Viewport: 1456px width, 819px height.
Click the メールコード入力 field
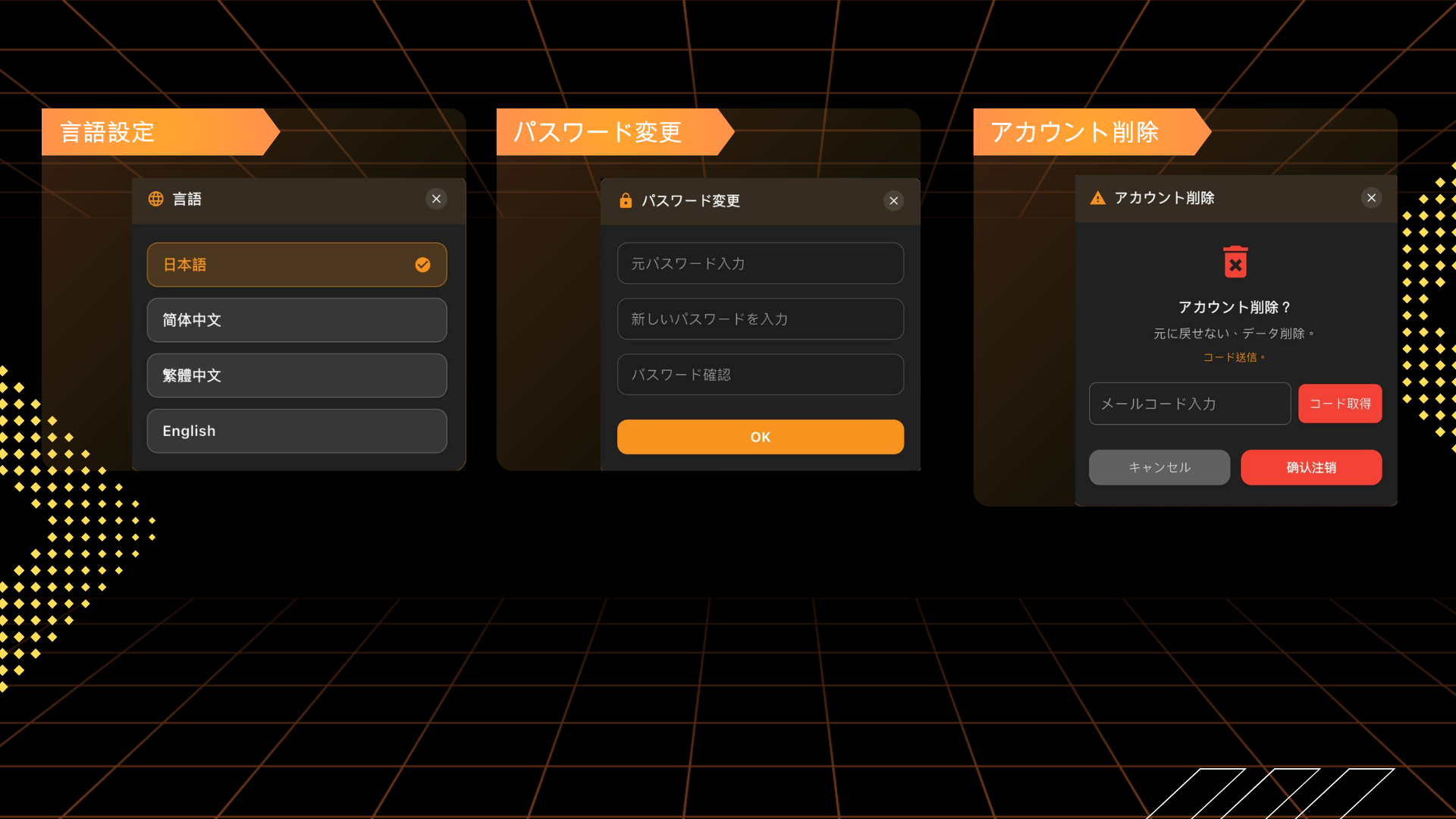coord(1189,403)
